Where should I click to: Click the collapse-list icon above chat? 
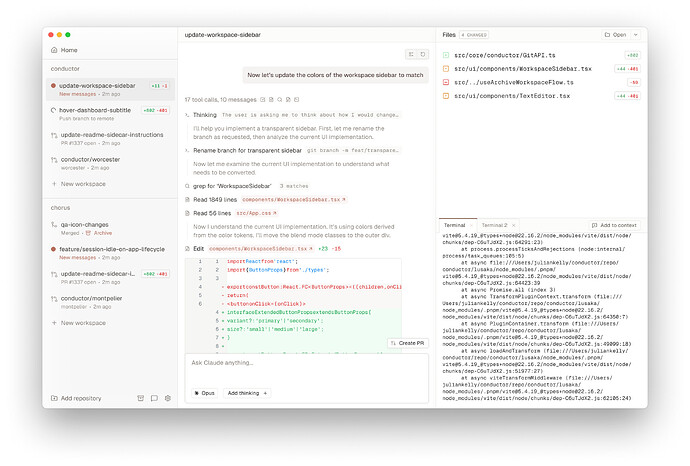pos(411,54)
